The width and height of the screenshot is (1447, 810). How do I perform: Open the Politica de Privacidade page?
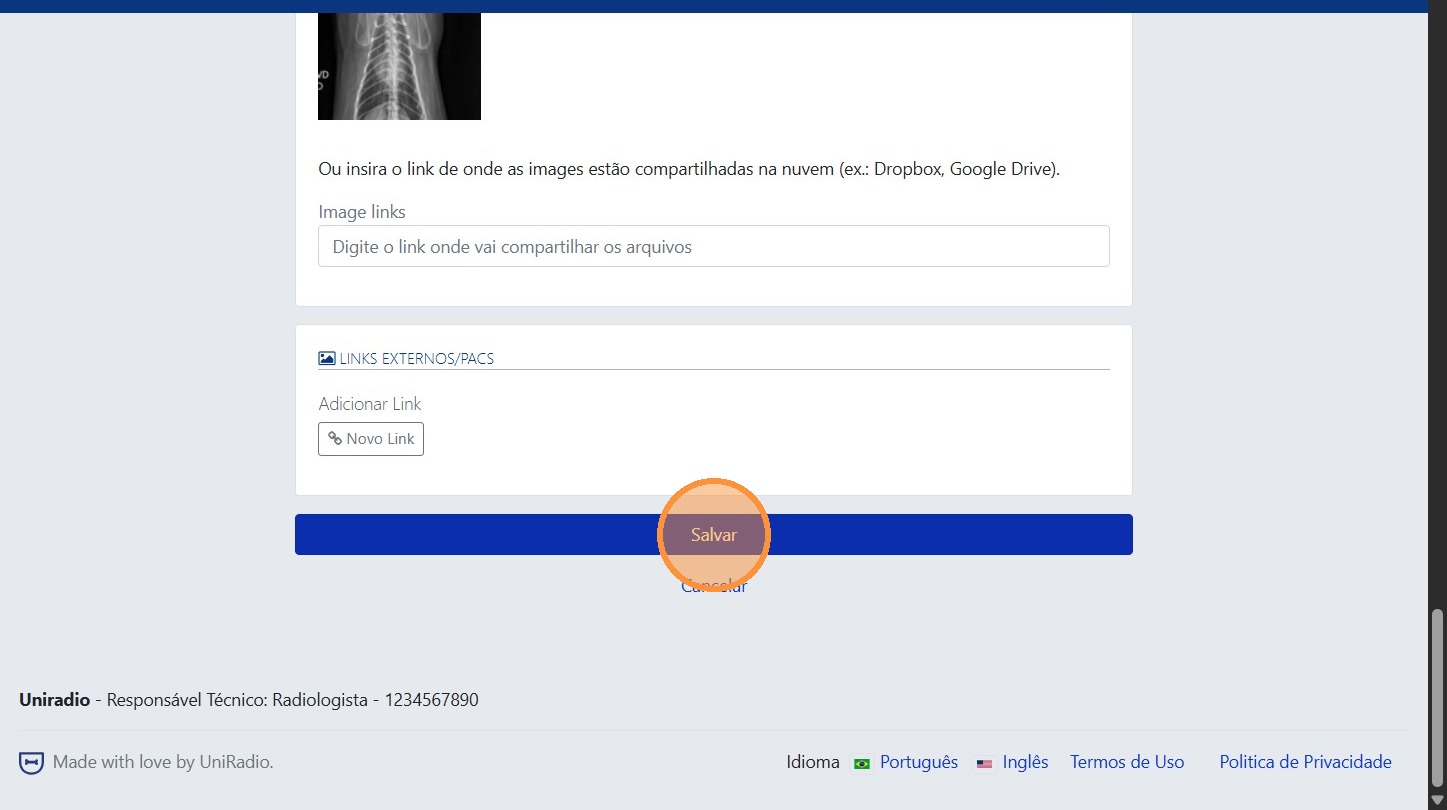pos(1305,762)
